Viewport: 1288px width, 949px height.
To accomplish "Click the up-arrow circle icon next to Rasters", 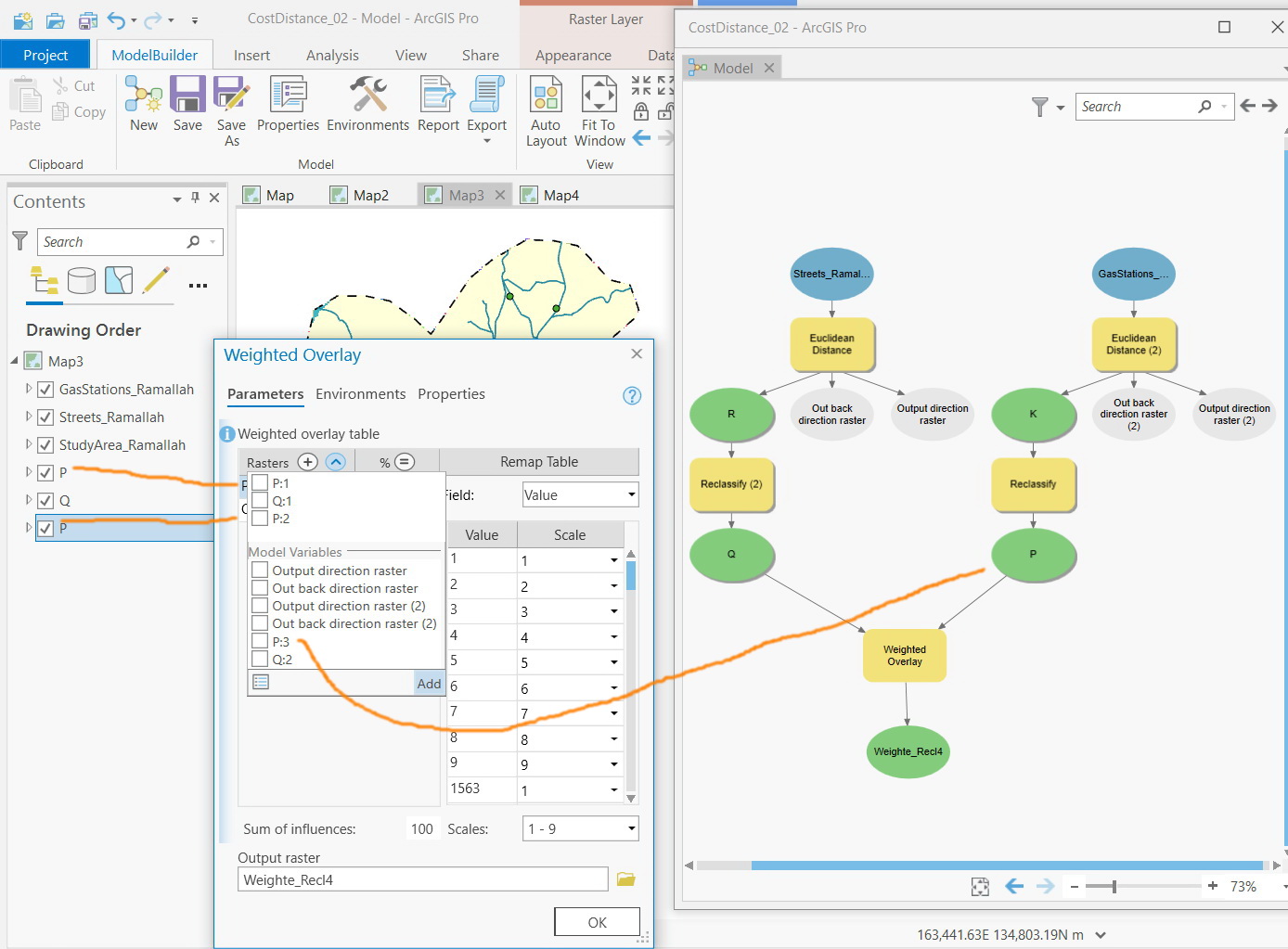I will [x=336, y=462].
